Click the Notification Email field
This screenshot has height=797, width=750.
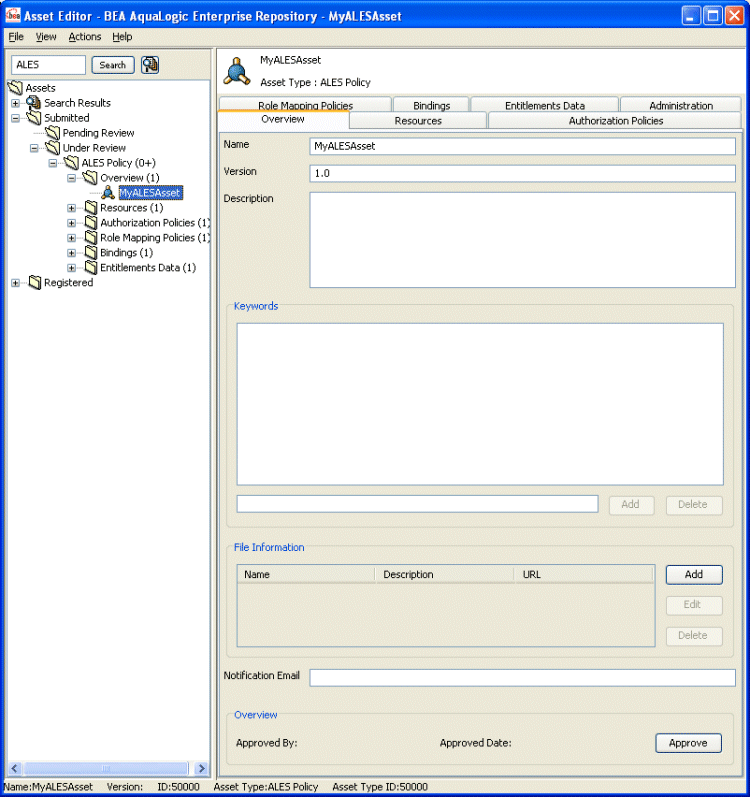click(522, 678)
